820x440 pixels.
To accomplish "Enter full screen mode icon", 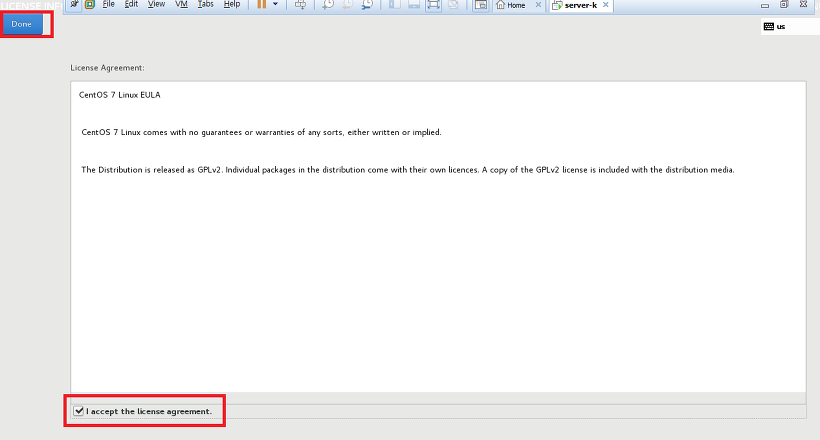I will click(434, 5).
